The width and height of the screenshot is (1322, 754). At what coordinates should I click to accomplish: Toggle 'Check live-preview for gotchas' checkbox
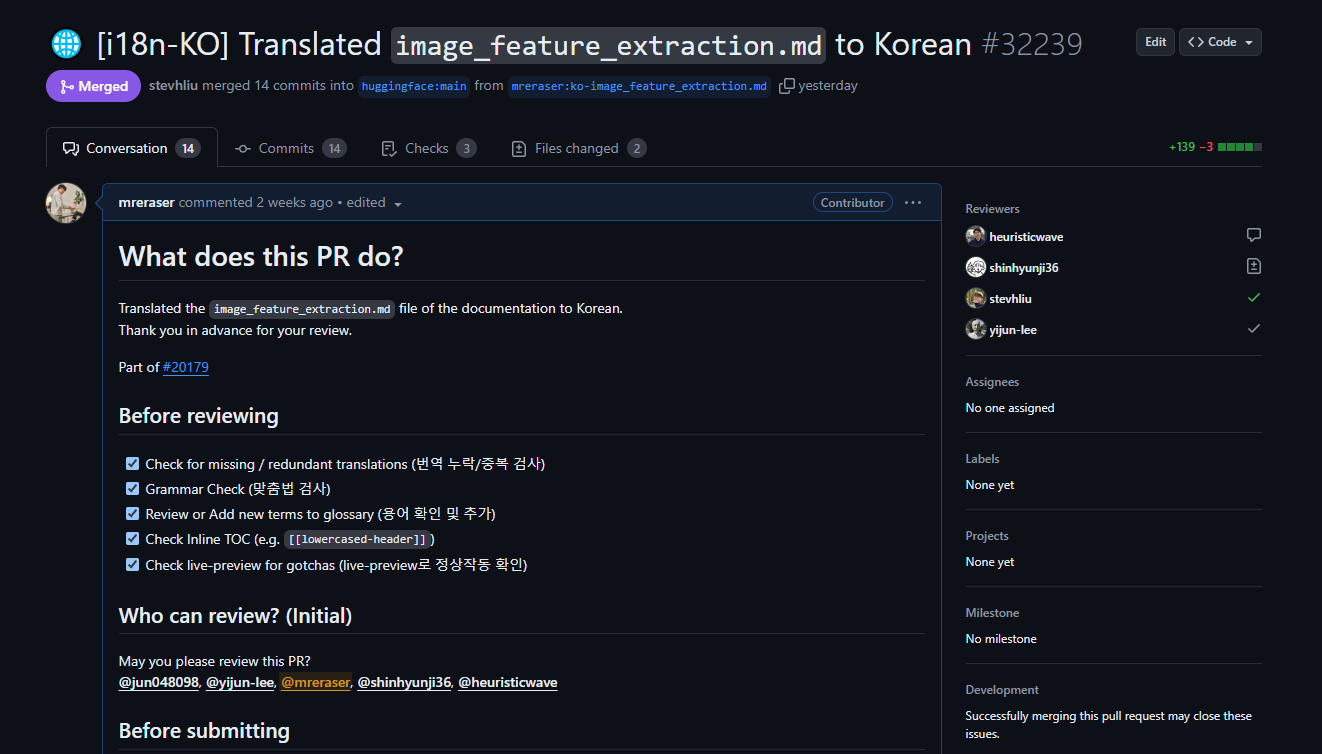(x=132, y=565)
